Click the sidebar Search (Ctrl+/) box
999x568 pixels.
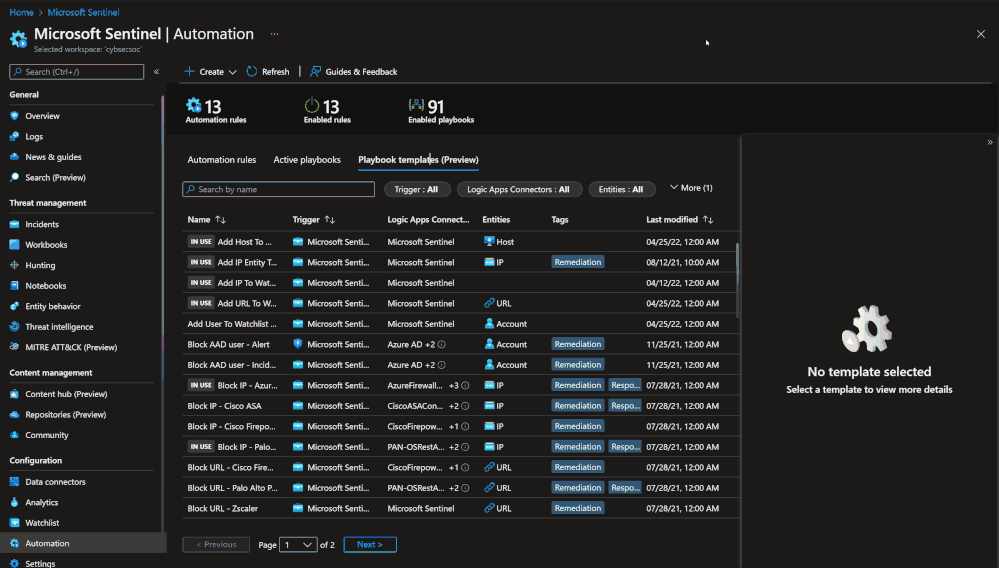tap(76, 72)
